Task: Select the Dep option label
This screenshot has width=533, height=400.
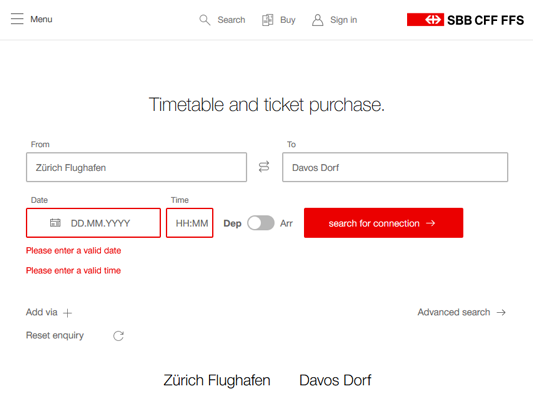Action: pos(233,223)
